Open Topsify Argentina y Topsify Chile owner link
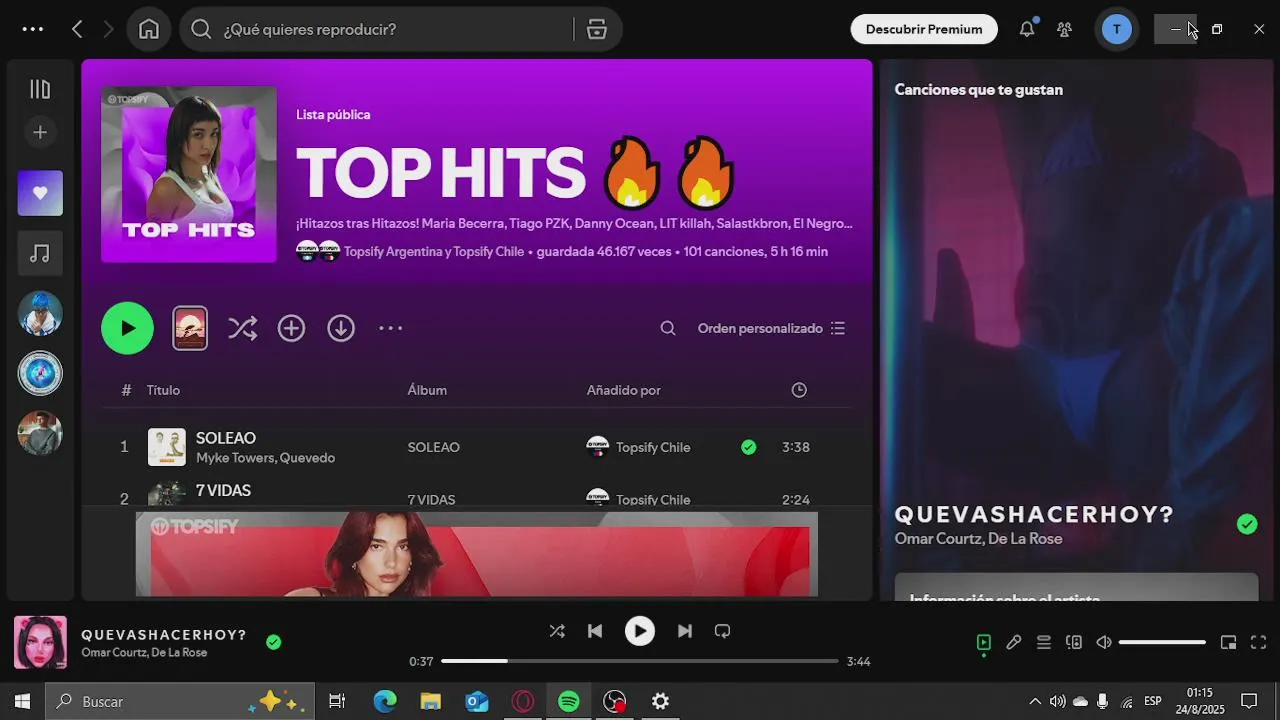This screenshot has width=1280, height=720. pos(434,252)
